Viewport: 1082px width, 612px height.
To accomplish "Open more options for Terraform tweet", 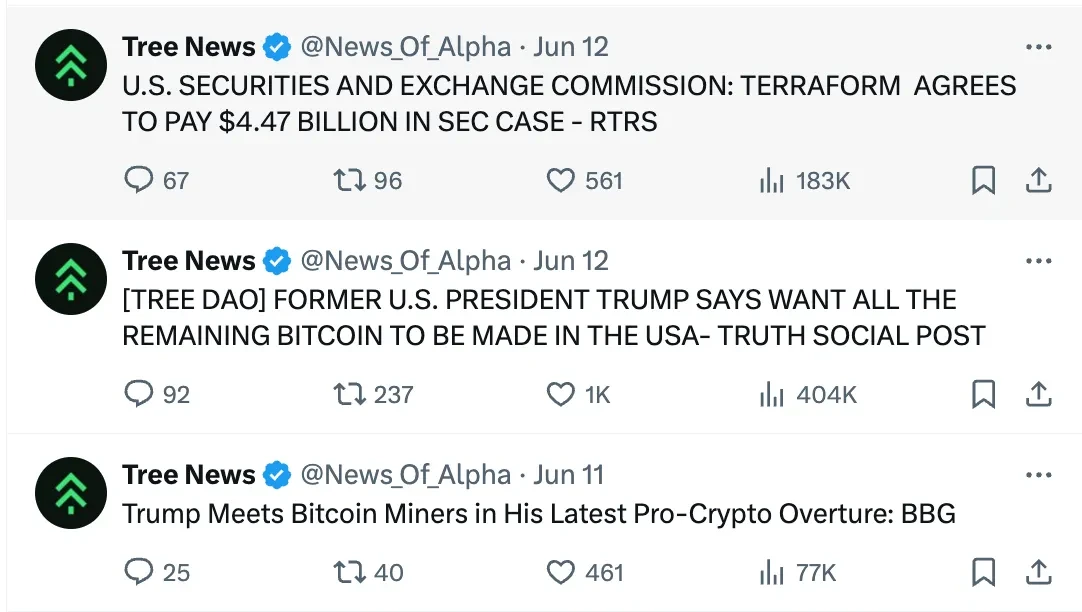I will click(x=1039, y=47).
